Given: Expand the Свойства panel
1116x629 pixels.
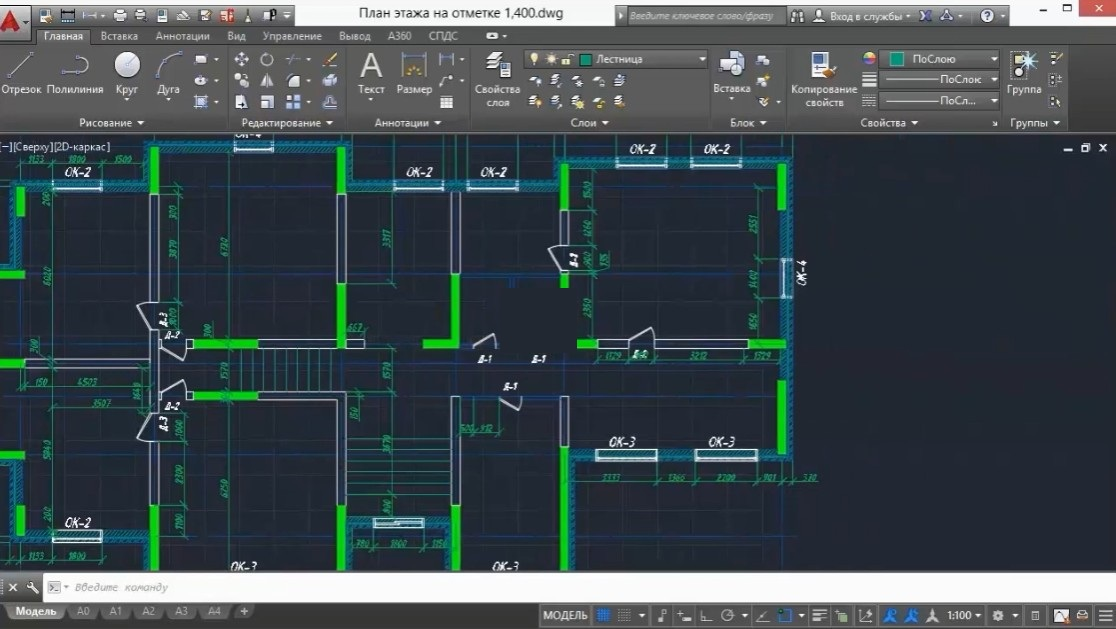Looking at the screenshot, I should [889, 122].
